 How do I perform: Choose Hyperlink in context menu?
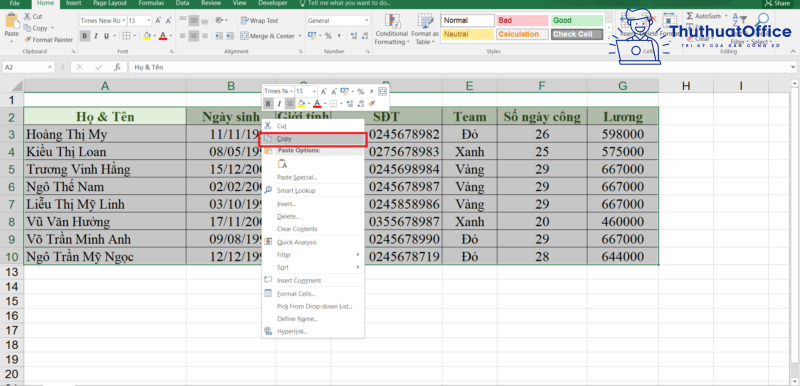click(313, 331)
